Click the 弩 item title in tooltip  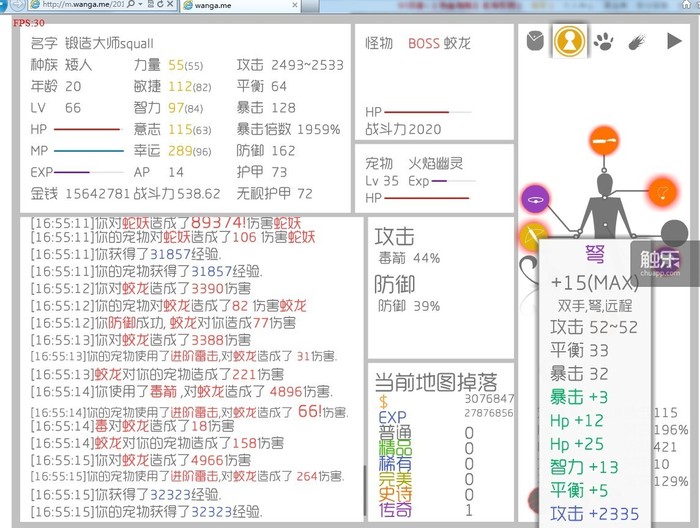point(595,254)
